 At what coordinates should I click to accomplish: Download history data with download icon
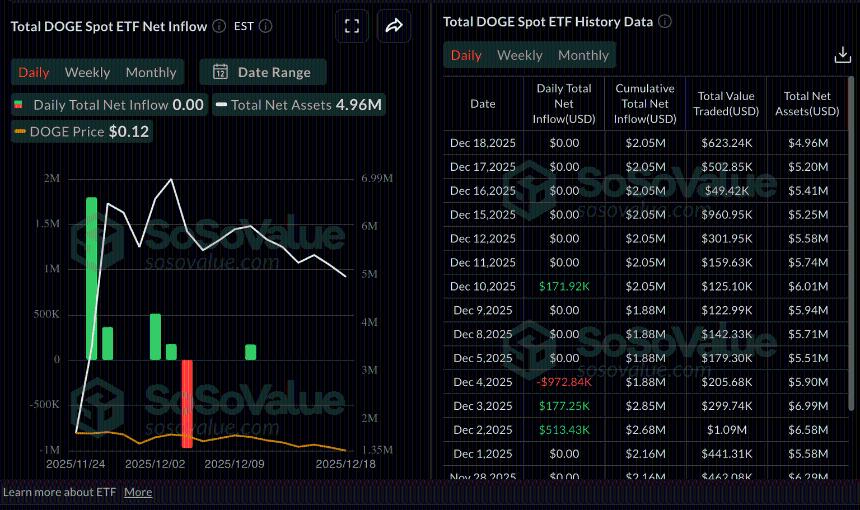tap(842, 55)
